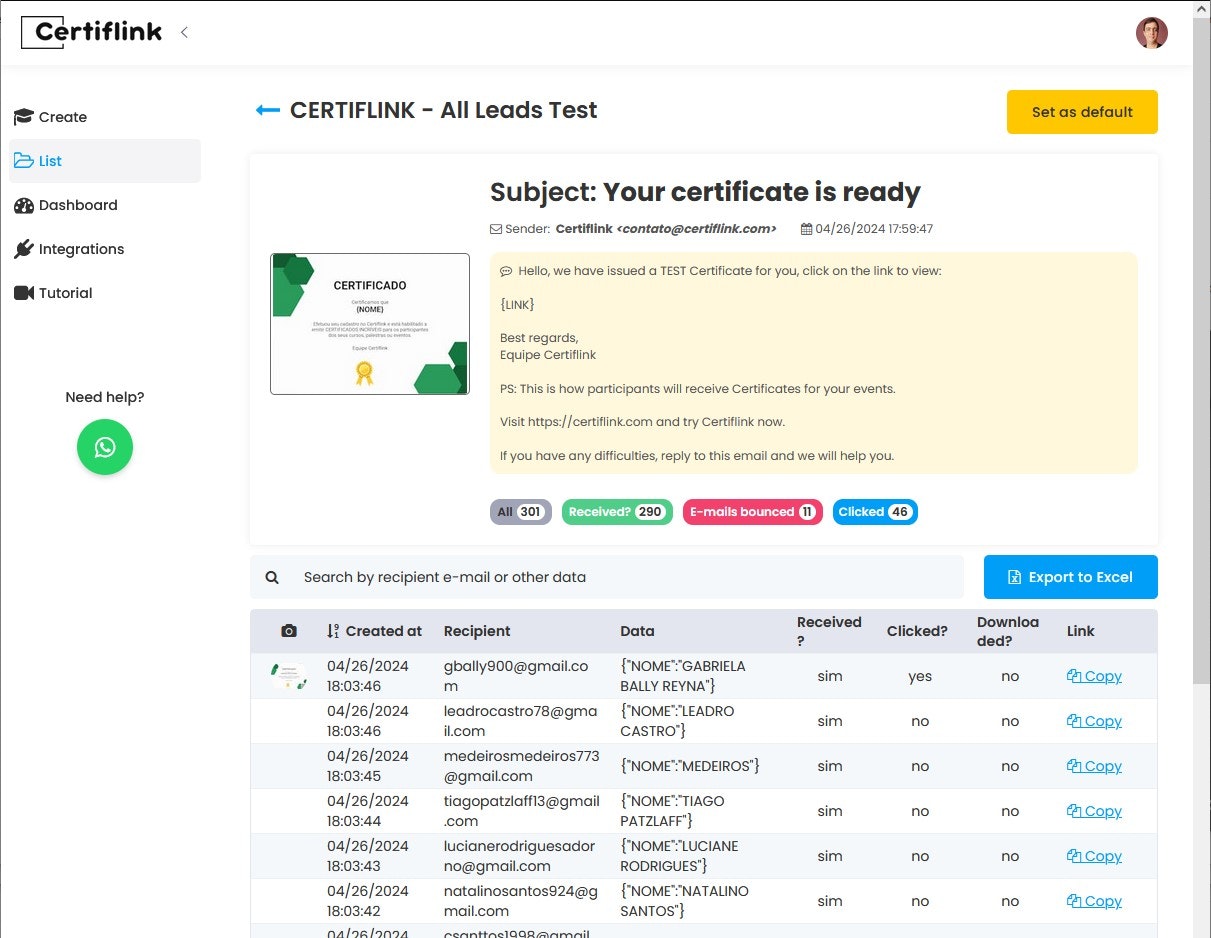The image size is (1211, 938).
Task: Open the user avatar profile menu
Action: pos(1151,32)
